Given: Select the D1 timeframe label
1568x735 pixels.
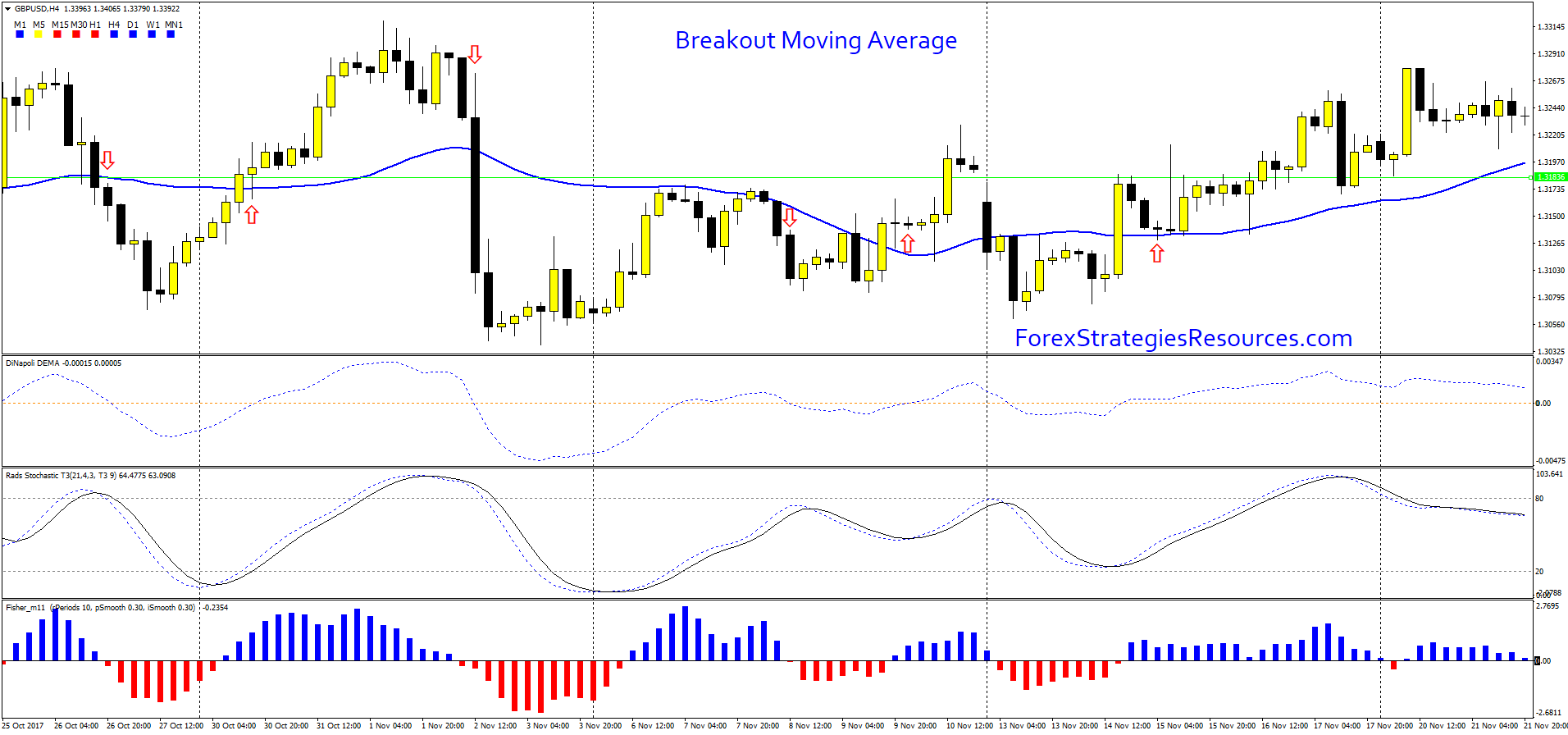Looking at the screenshot, I should tap(133, 25).
